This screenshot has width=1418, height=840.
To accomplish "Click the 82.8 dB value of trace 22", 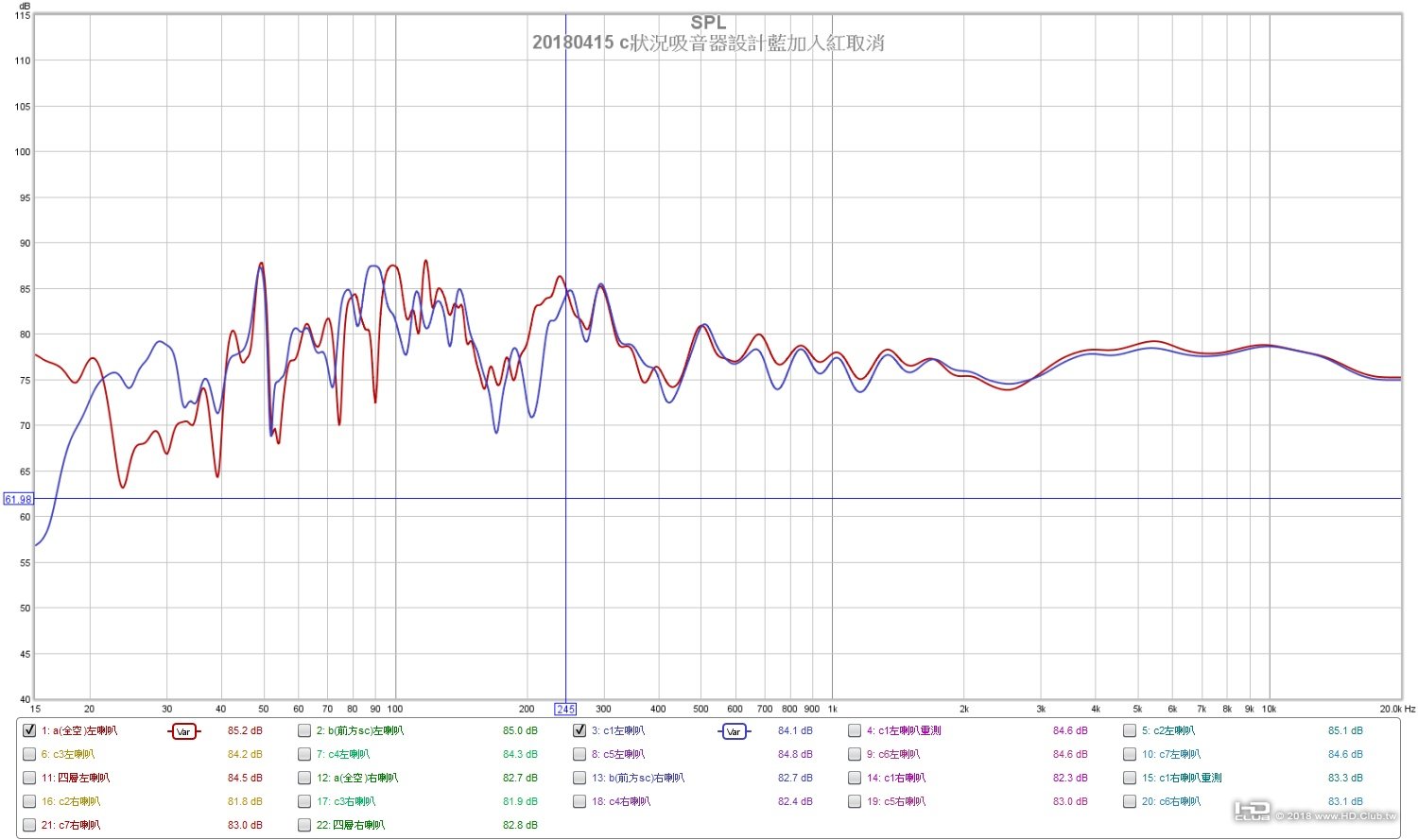I will coord(520,825).
